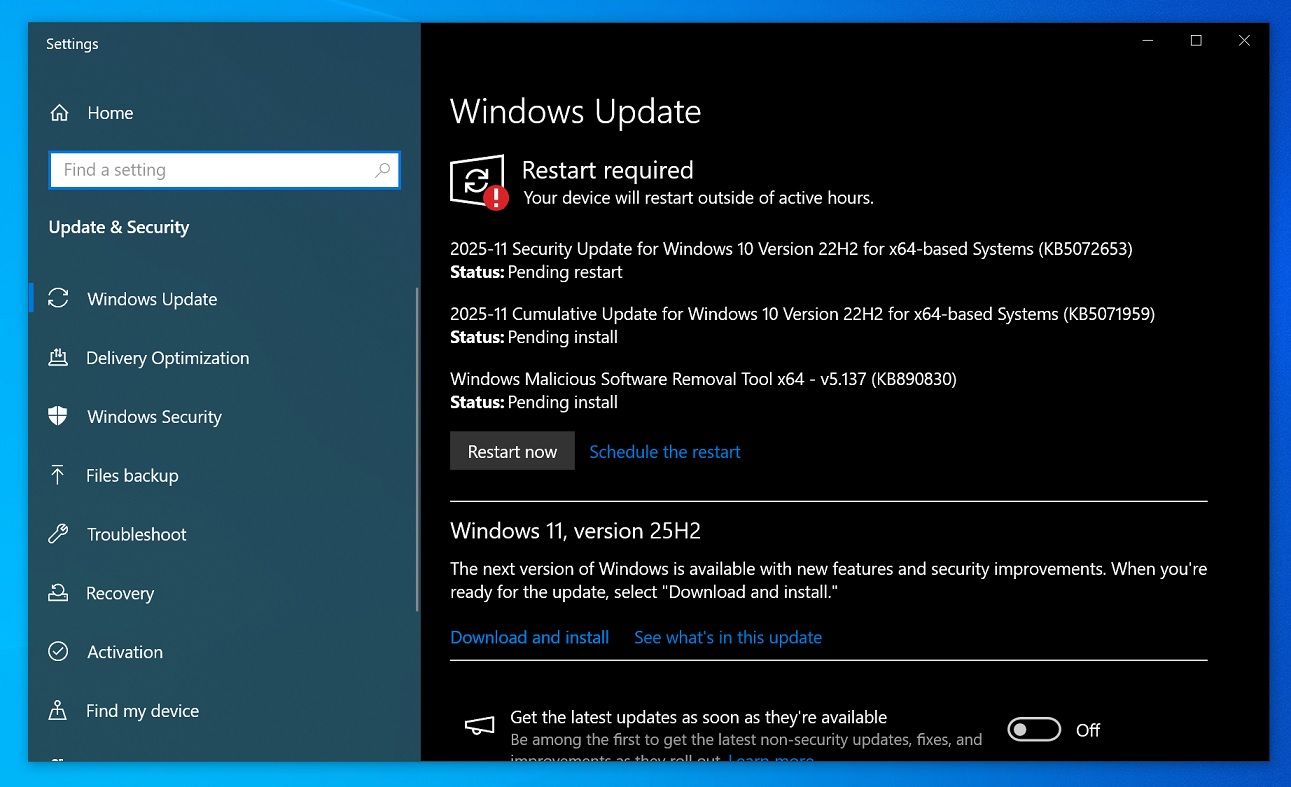Select Find my device in the sidebar

[x=142, y=711]
